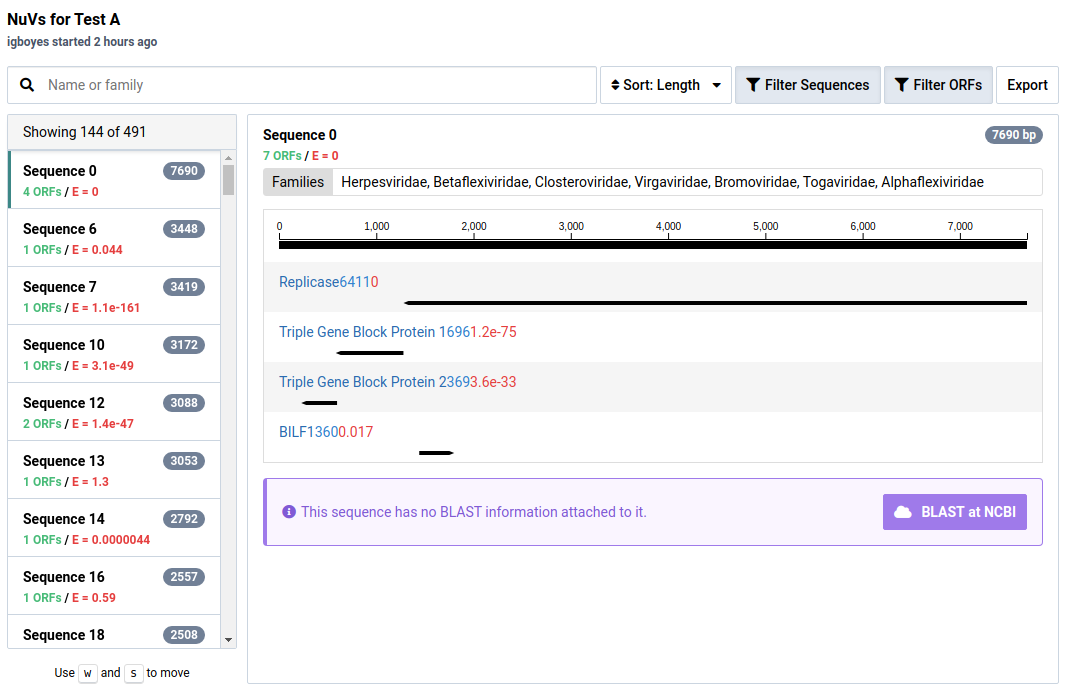Open Sequence 13 from the sidebar
Image resolution: width=1069 pixels, height=693 pixels.
[113, 470]
